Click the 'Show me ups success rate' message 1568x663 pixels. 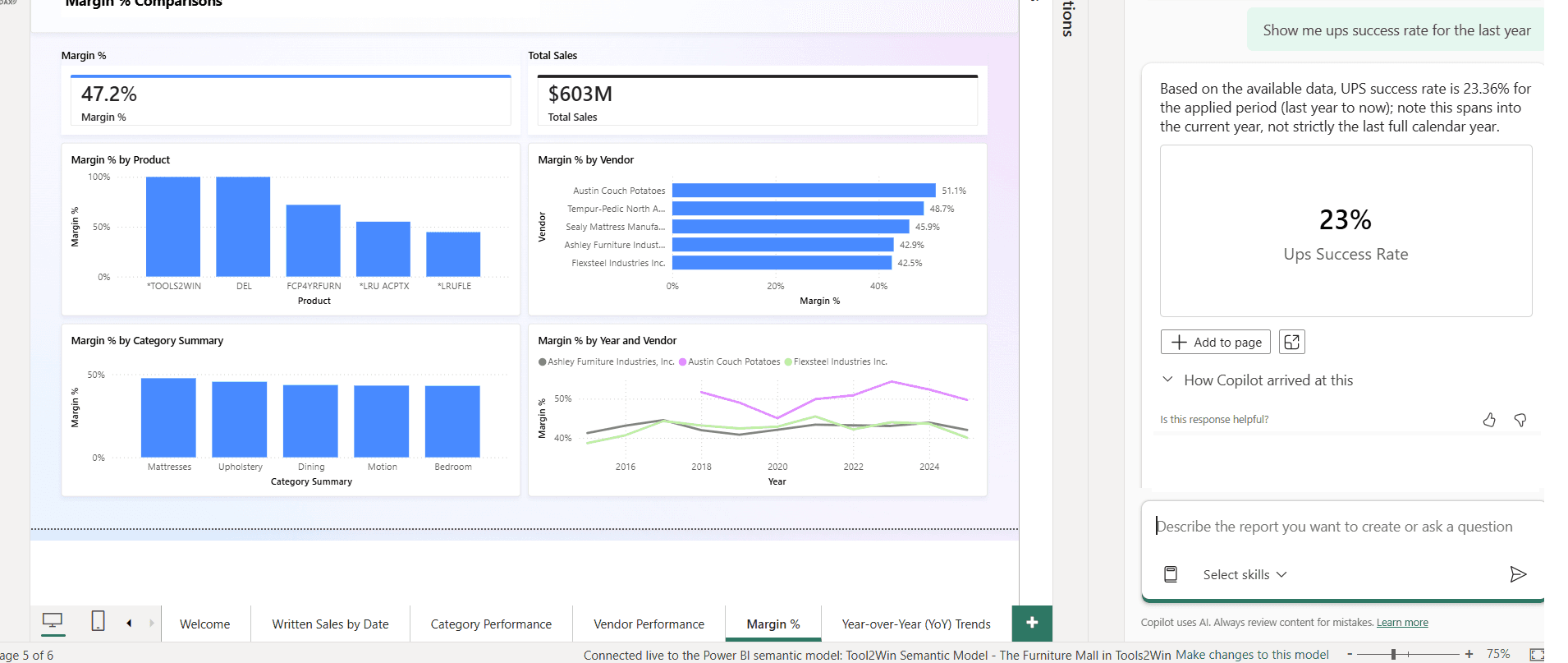coord(1396,30)
